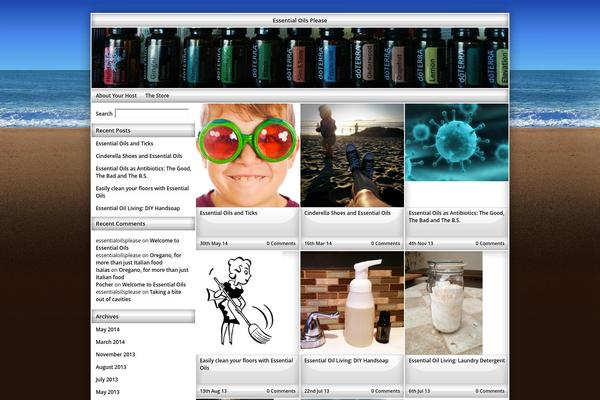Click the date 16th Mar 14
This screenshot has height=400, width=600.
318,243
